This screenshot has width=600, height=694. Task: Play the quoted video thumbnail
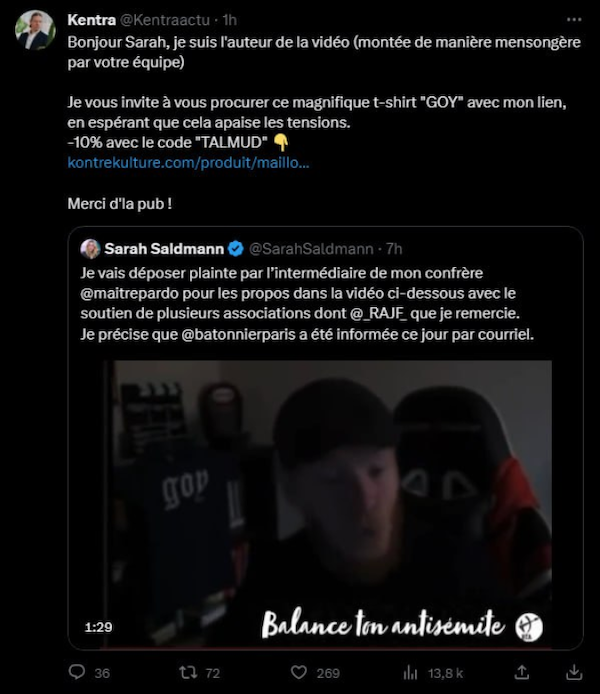[328, 504]
